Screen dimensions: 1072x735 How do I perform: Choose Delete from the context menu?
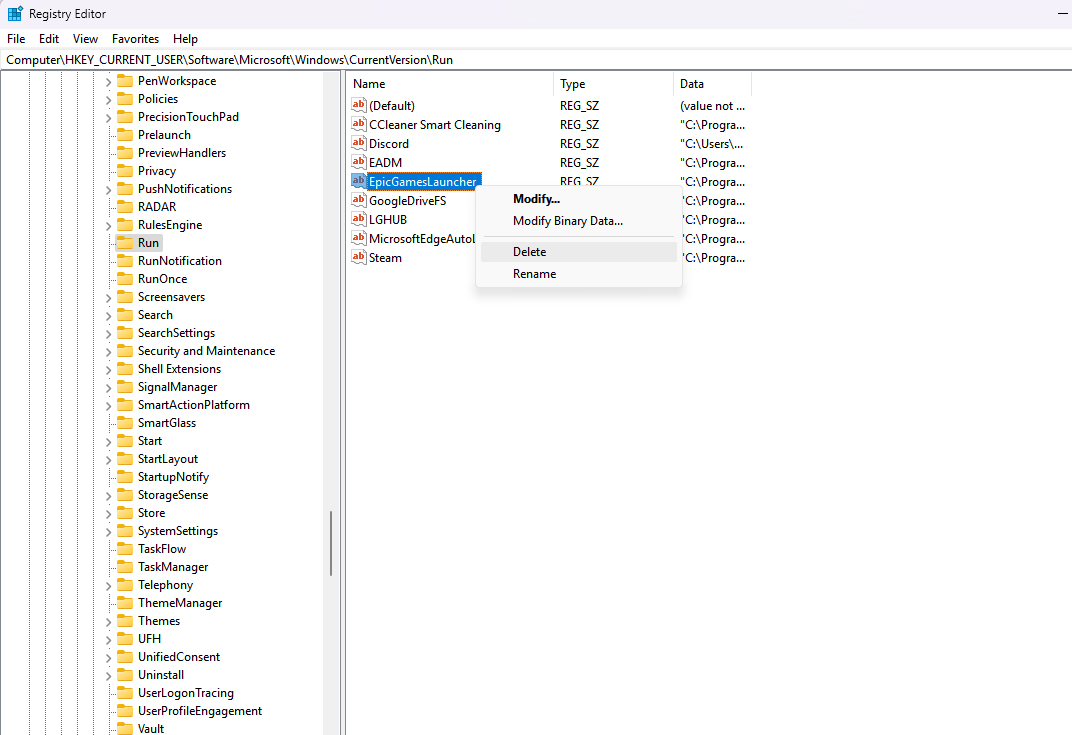click(x=578, y=252)
